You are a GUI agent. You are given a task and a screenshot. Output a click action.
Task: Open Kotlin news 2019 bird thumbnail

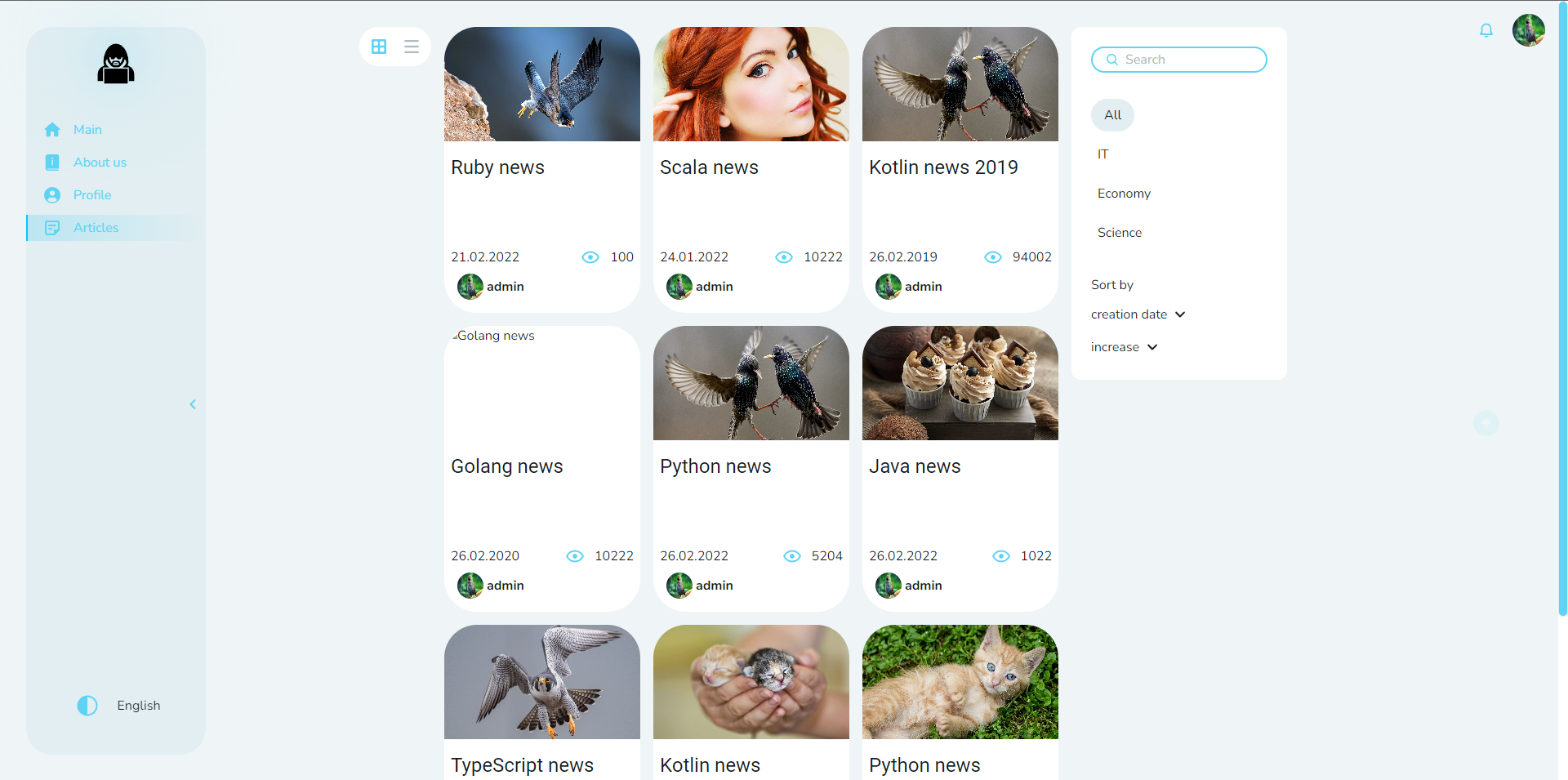click(960, 84)
